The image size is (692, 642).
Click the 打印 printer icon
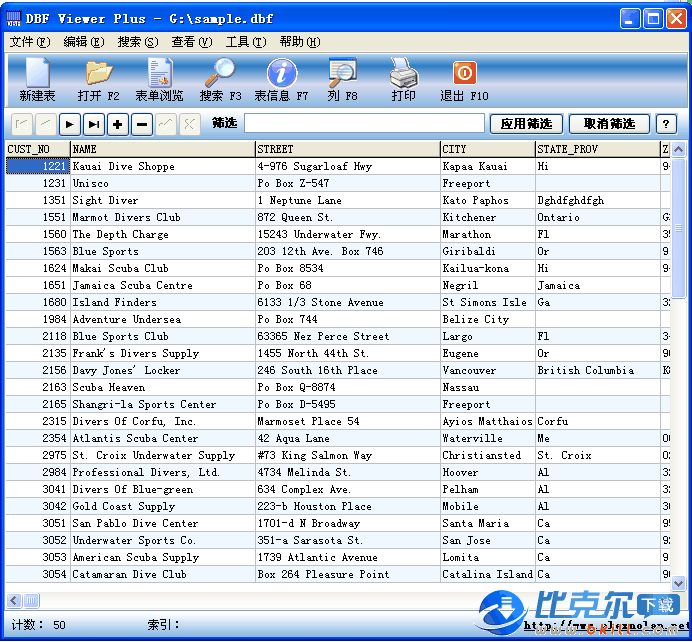pos(403,80)
